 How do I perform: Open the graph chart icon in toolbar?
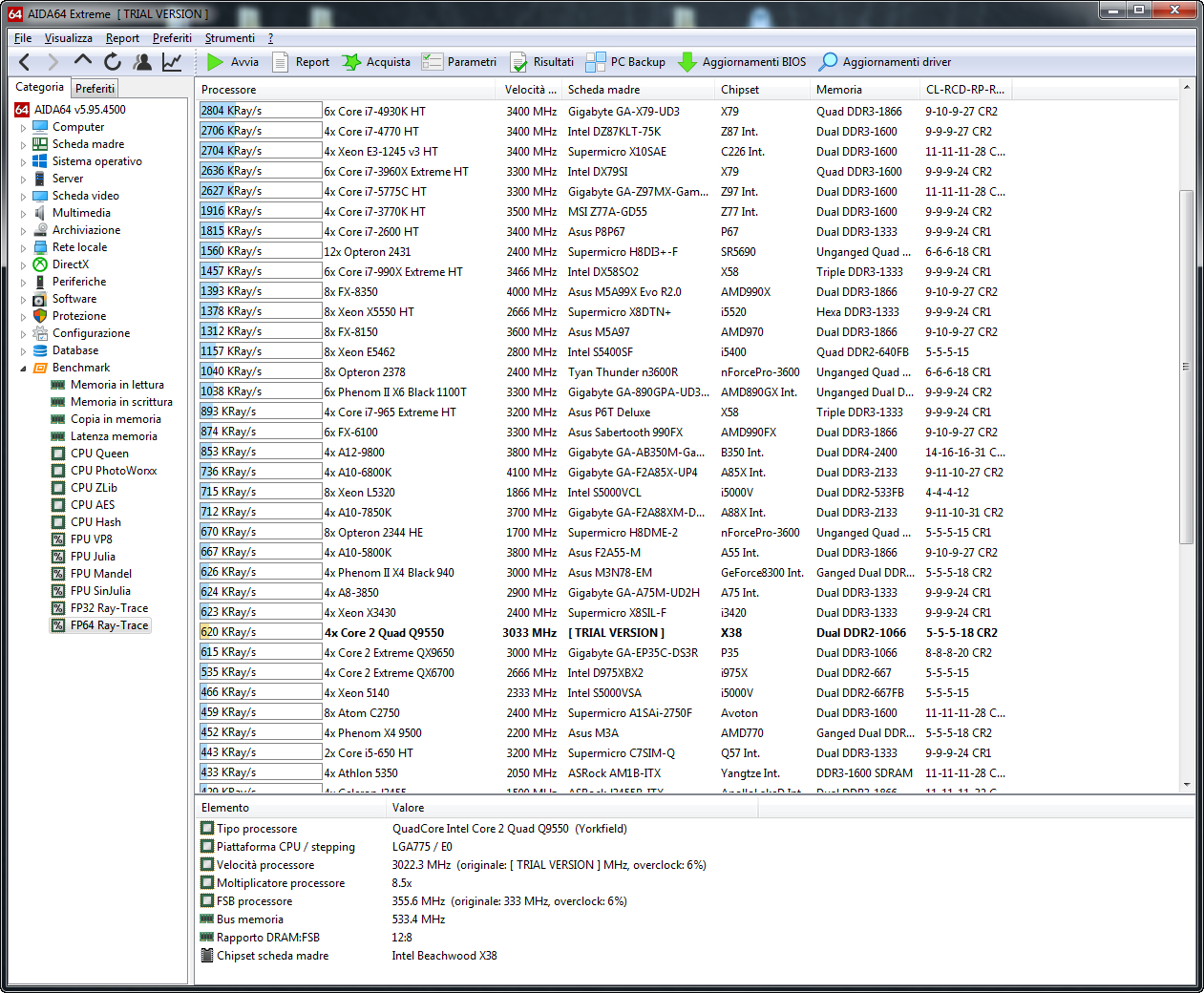(x=172, y=62)
